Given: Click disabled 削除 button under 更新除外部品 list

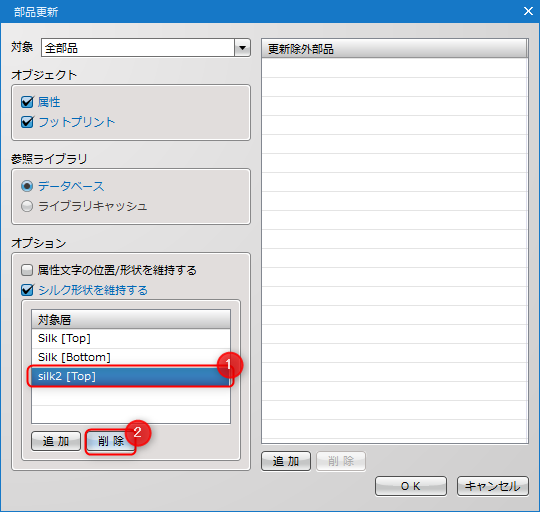Looking at the screenshot, I should click(x=341, y=461).
